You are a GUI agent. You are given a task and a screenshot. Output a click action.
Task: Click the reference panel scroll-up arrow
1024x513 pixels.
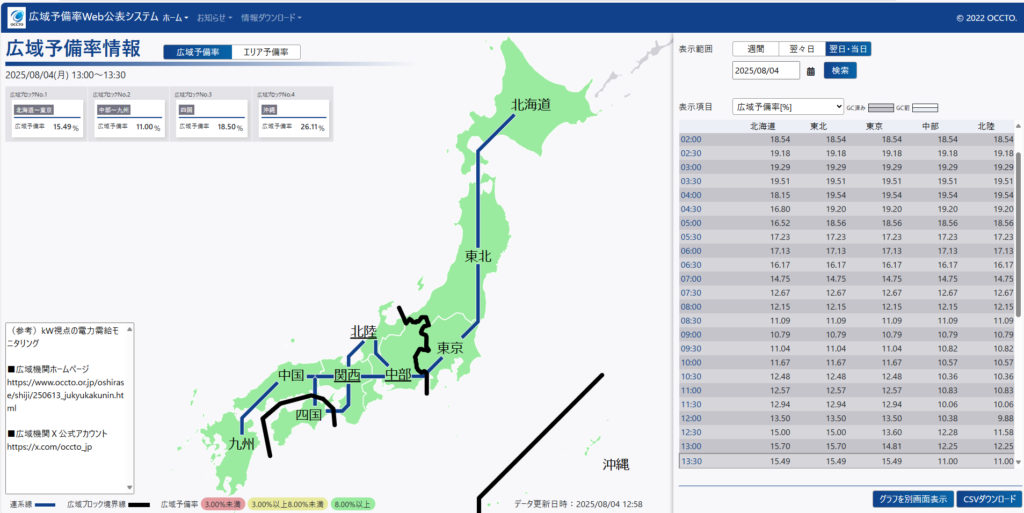click(129, 328)
